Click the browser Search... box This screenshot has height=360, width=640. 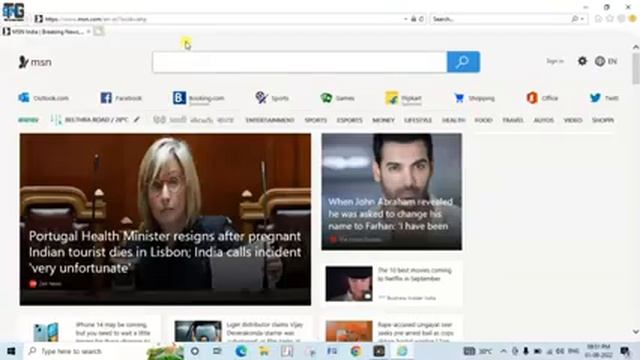point(501,19)
